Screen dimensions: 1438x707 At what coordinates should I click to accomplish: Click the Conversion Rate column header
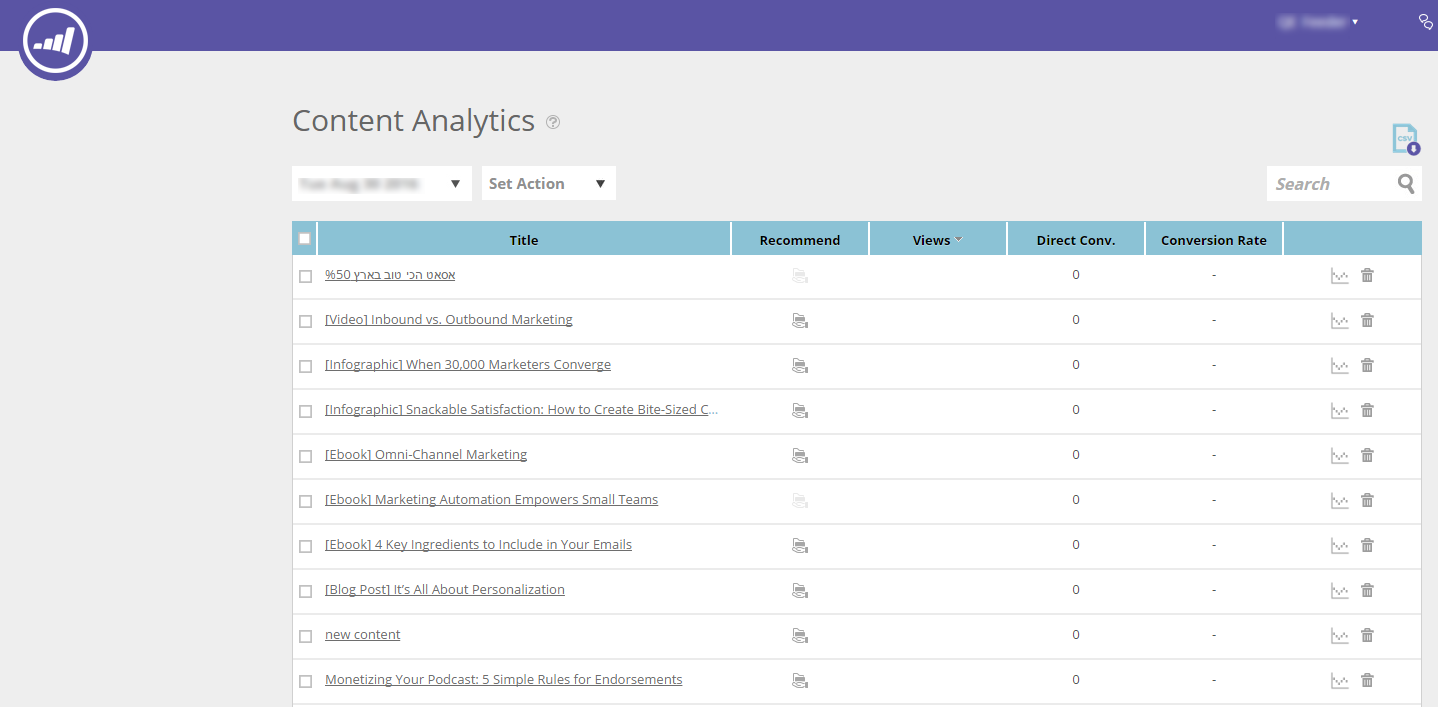(1214, 240)
